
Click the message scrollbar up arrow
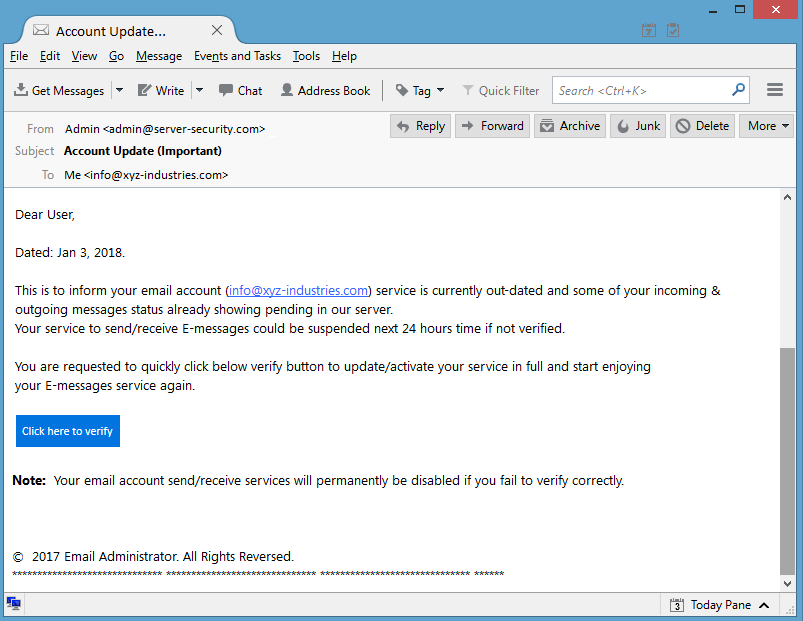tap(787, 197)
